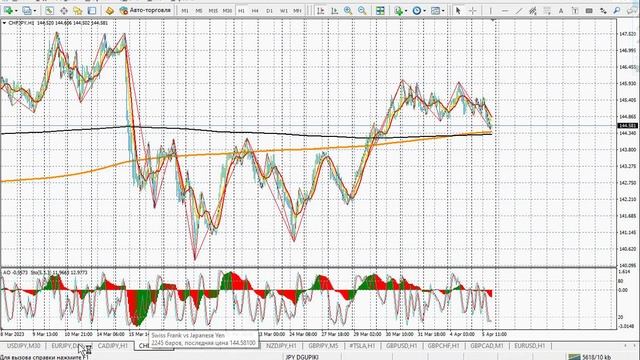Switch chart to M5 timeframe

tap(199, 11)
